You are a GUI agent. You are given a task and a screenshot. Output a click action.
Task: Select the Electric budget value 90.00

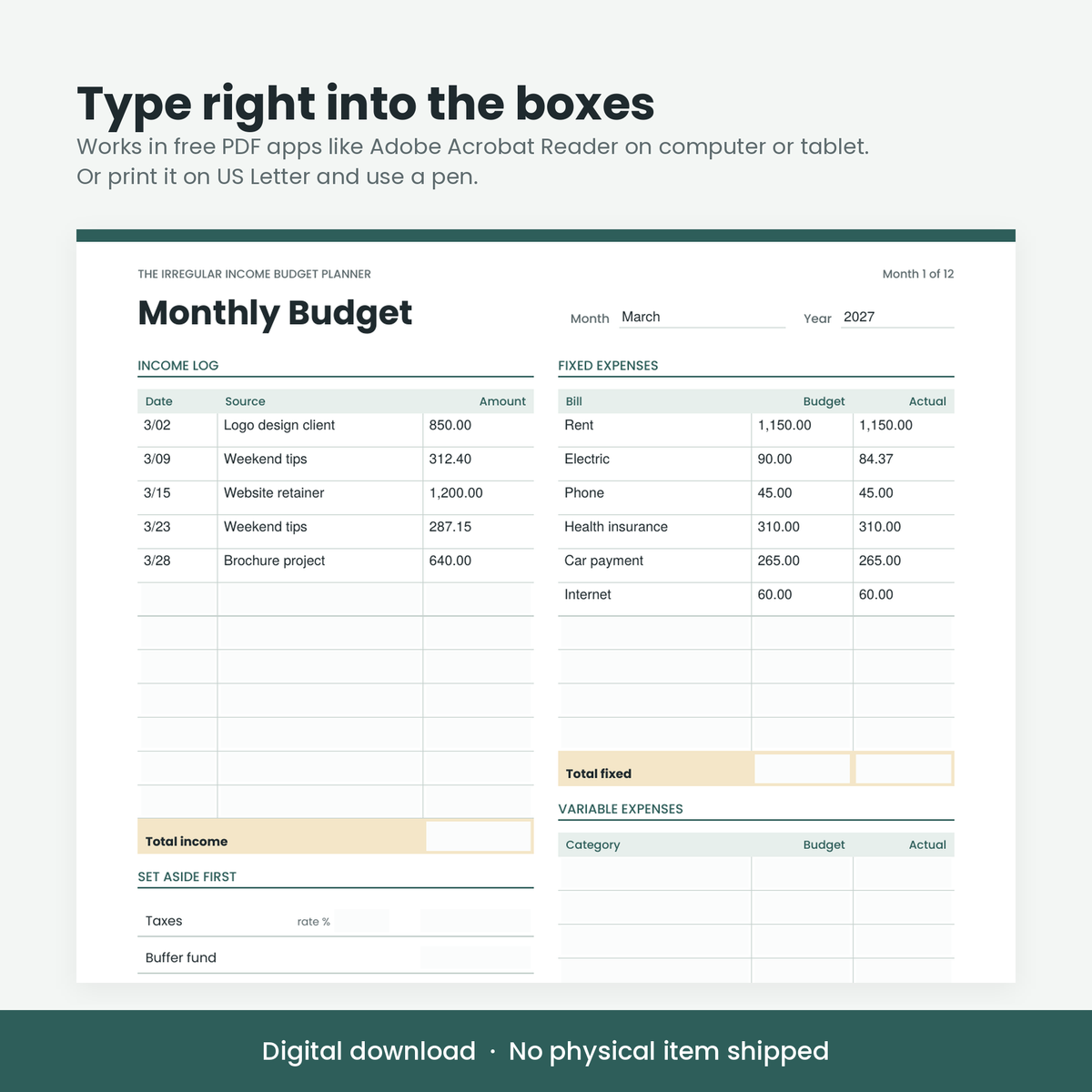[803, 463]
